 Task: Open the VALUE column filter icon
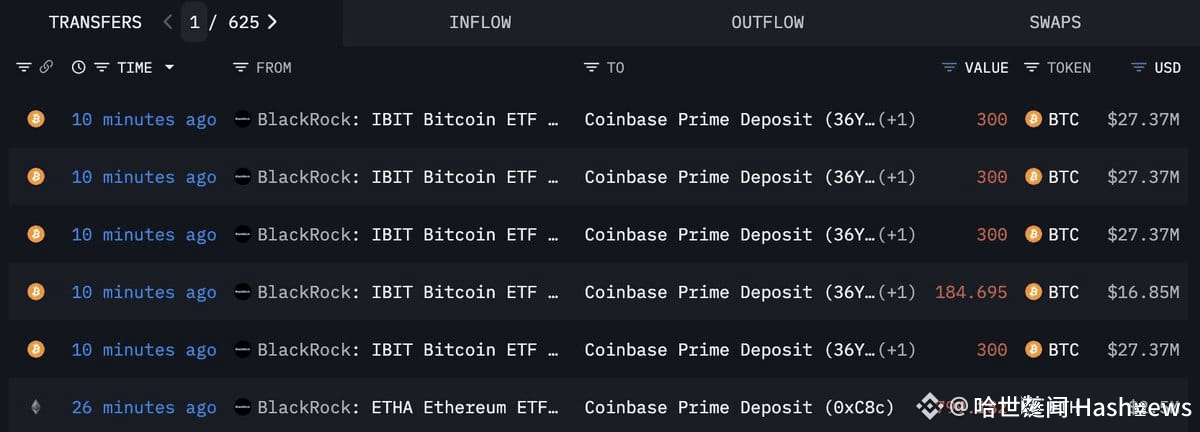[949, 67]
